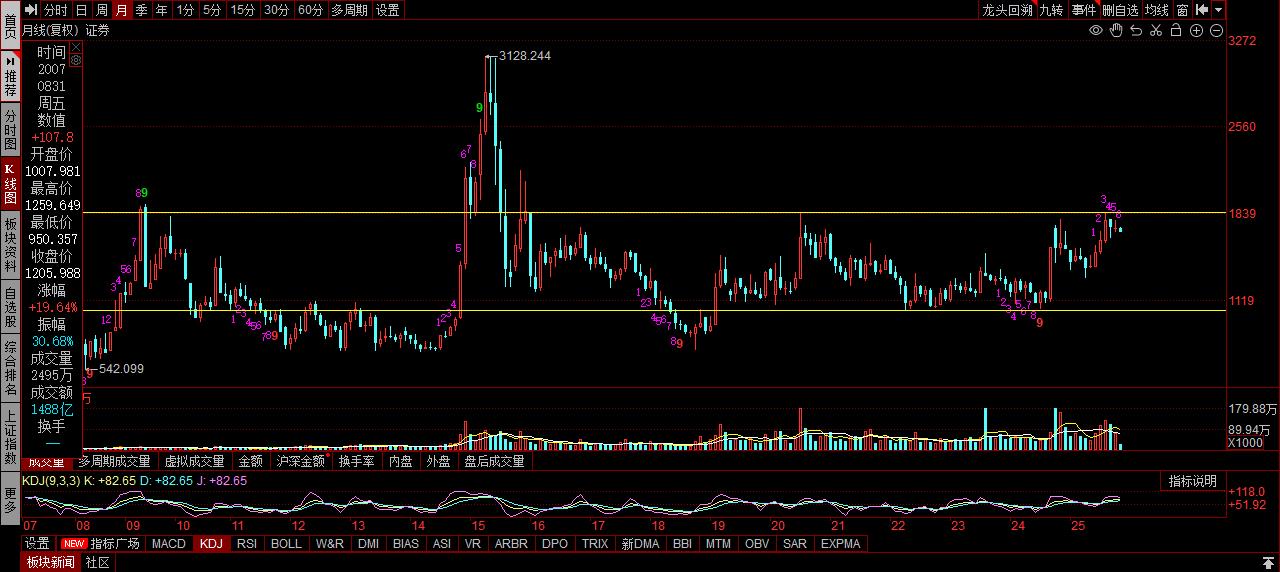1280x572 pixels.
Task: Open the 上证指数 sidebar tab
Action: pyautogui.click(x=10, y=437)
